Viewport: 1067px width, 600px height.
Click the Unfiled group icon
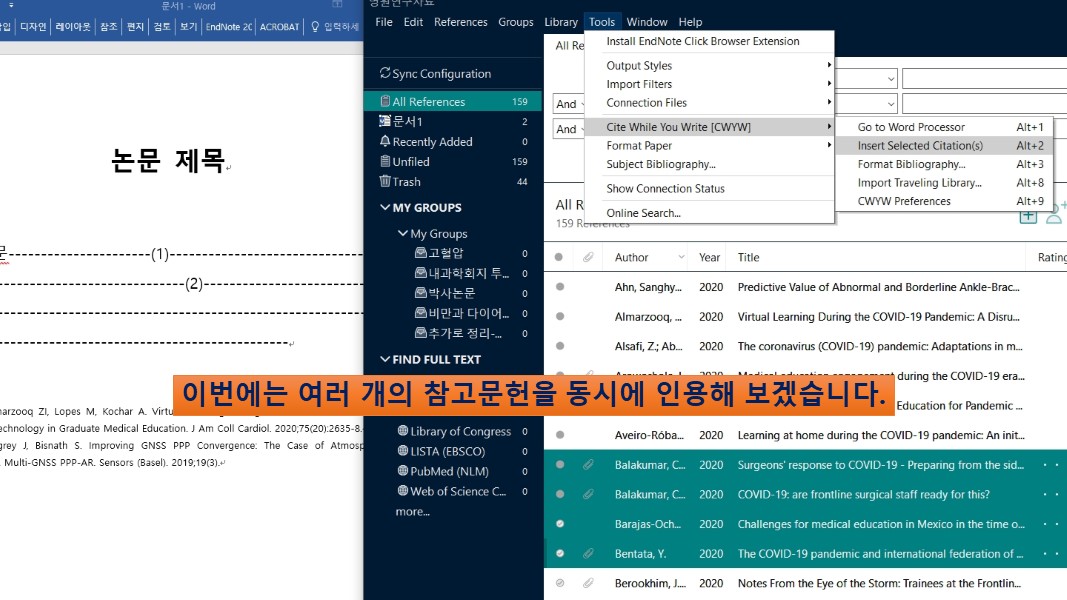(385, 161)
